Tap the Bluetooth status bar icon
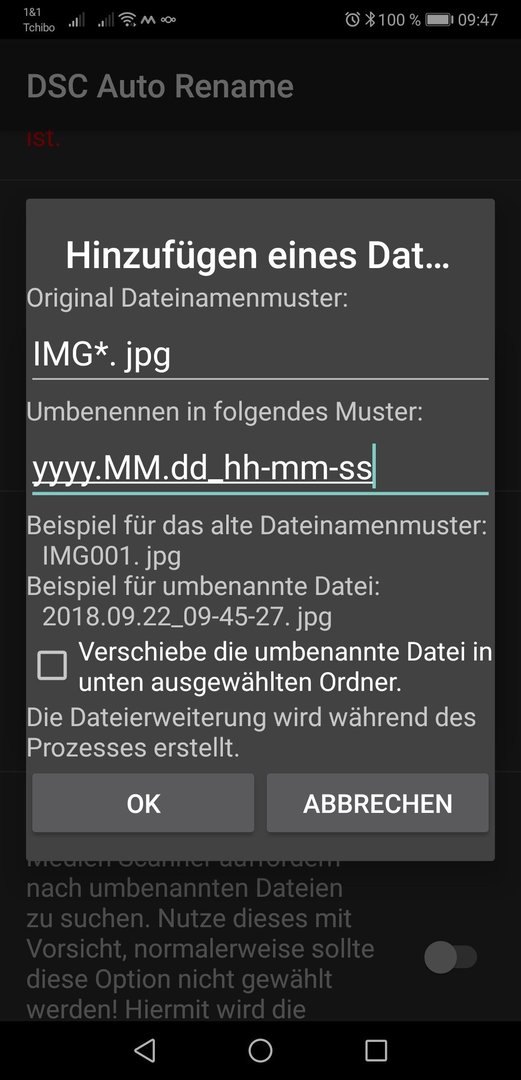This screenshot has height=1080, width=521. click(369, 19)
